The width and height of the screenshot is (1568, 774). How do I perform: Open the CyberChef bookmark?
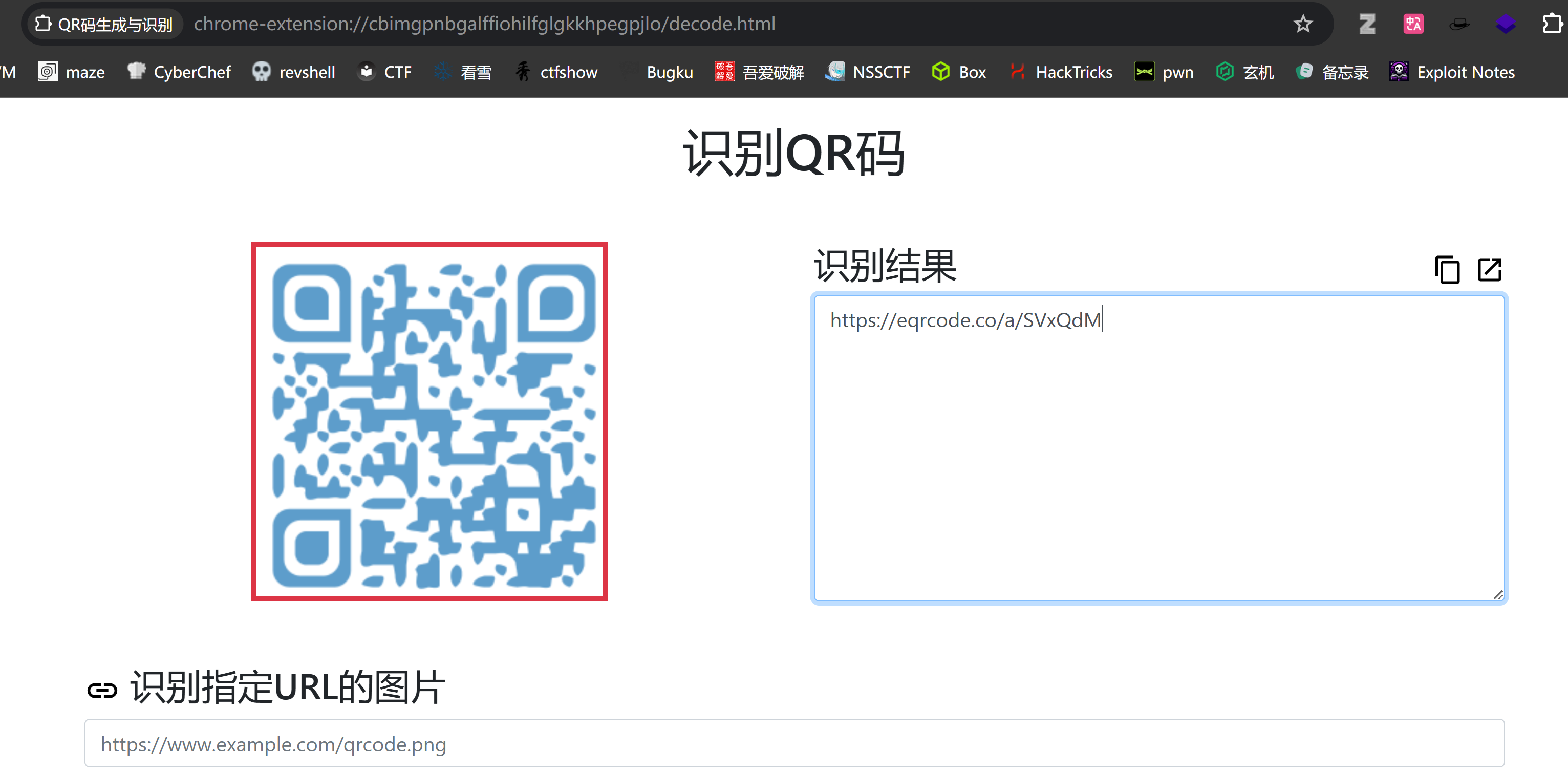(179, 72)
